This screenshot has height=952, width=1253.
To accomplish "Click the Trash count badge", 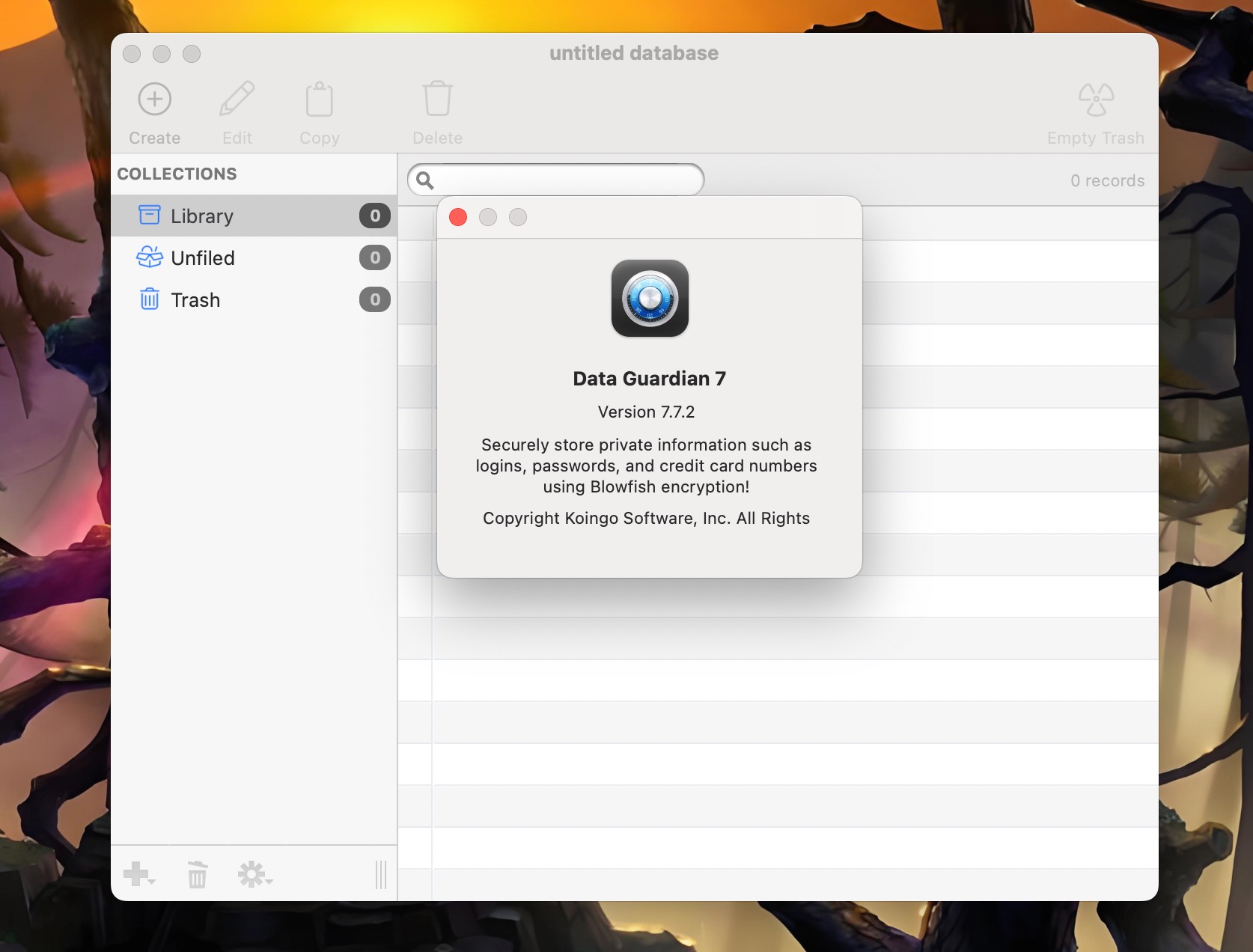I will (375, 299).
